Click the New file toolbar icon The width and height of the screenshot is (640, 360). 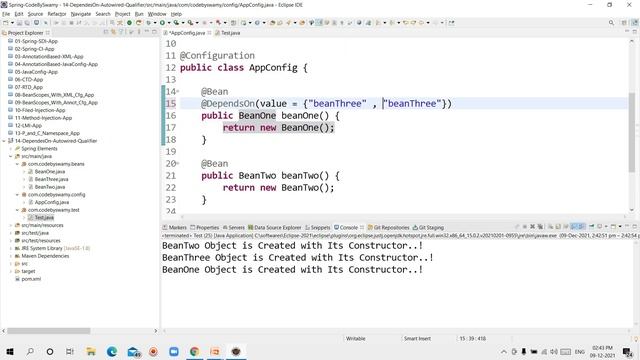click(6, 23)
